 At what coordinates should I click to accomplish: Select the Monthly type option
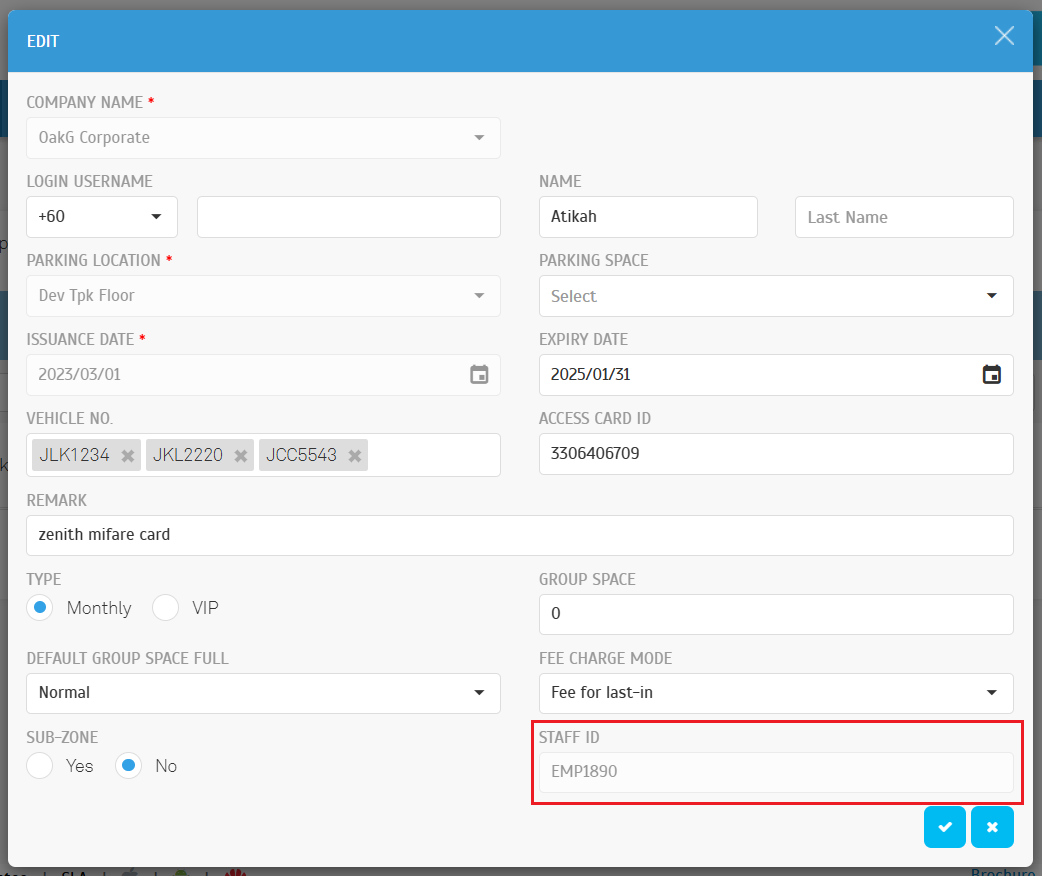tap(40, 608)
